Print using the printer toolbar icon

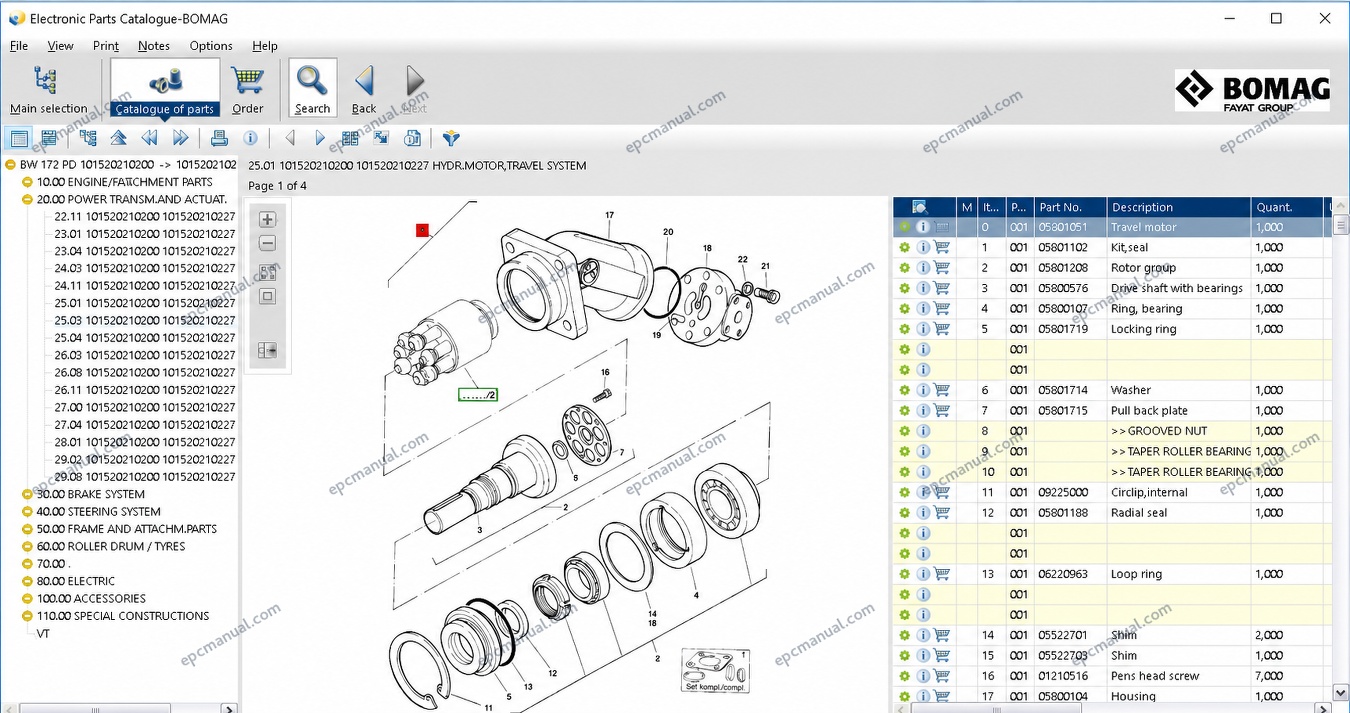[x=219, y=138]
